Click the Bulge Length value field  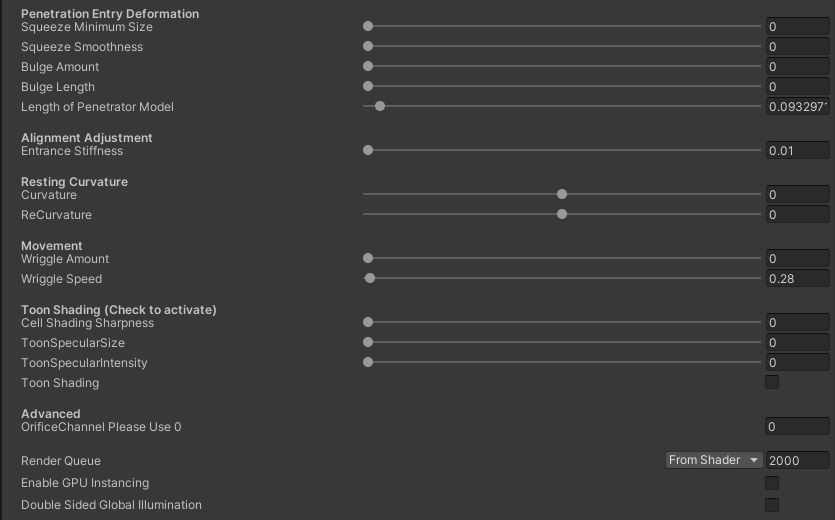click(797, 87)
